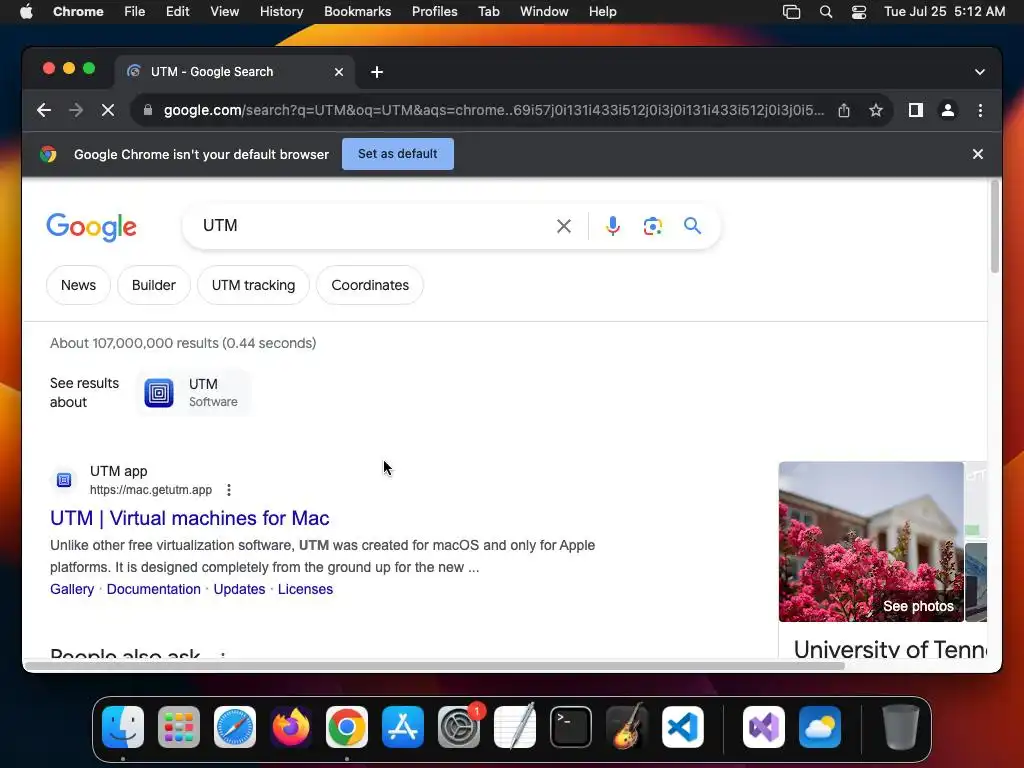Open a new tab

pos(377,72)
